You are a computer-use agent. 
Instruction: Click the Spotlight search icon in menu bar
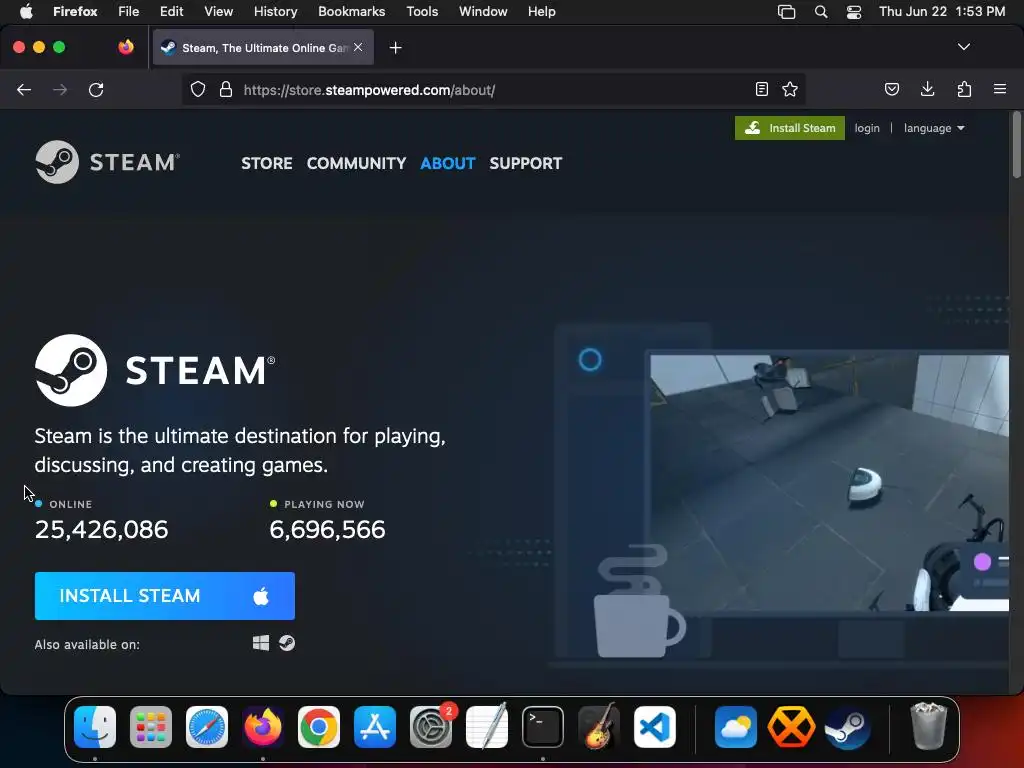click(821, 12)
